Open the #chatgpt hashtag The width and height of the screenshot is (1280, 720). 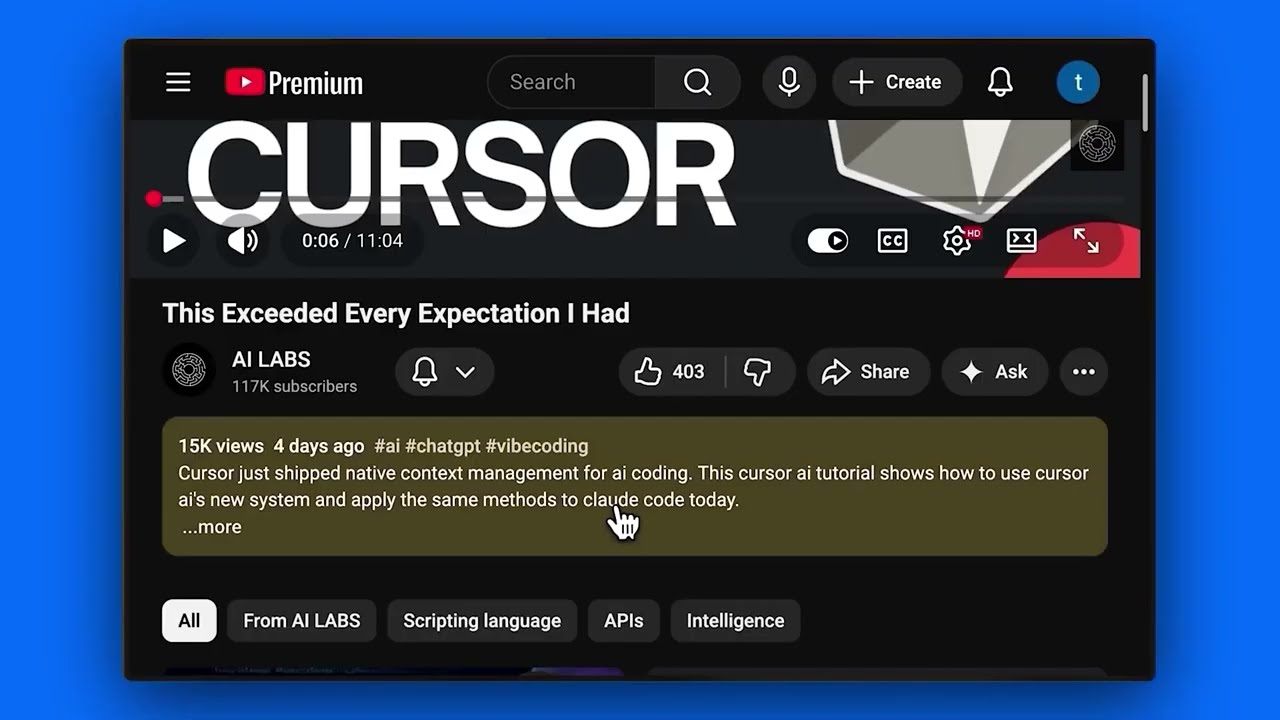click(443, 446)
